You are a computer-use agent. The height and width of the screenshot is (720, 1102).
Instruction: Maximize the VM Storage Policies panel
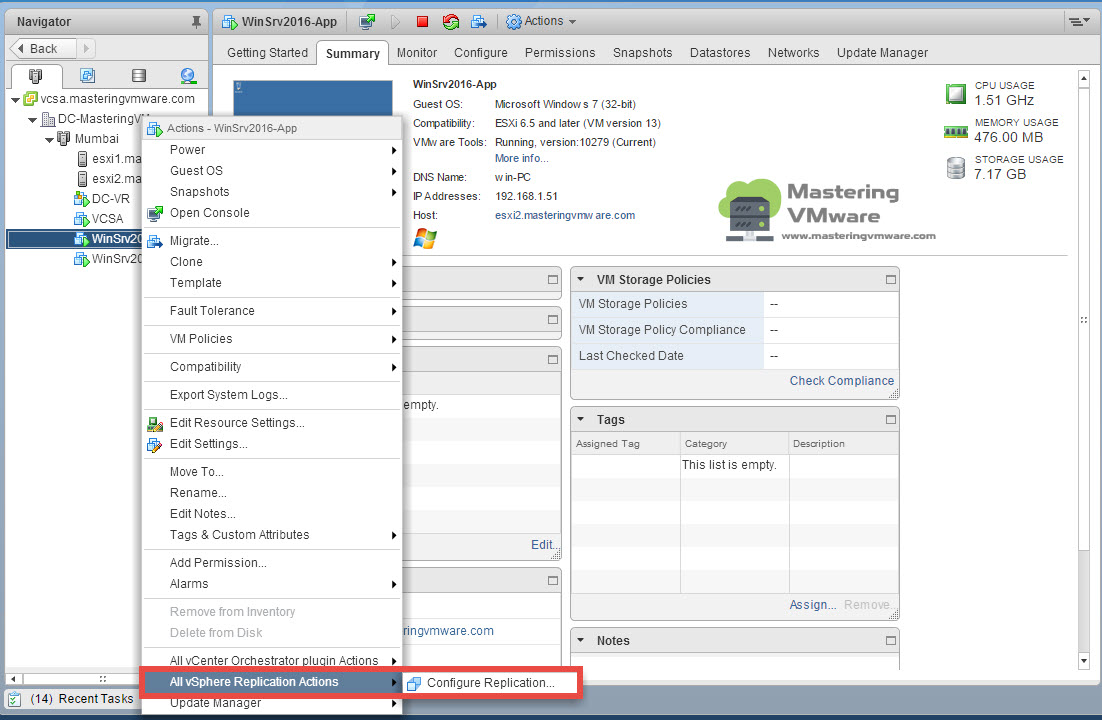point(890,280)
